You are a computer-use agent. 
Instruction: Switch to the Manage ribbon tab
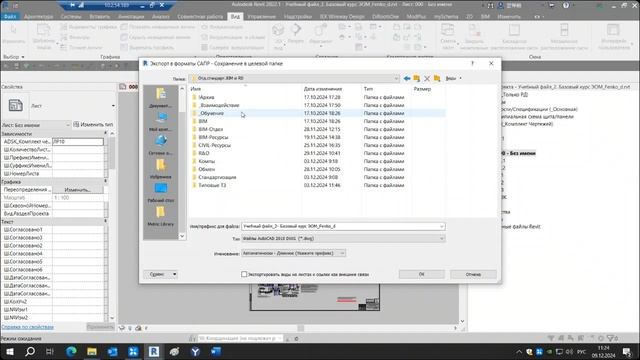click(262, 17)
